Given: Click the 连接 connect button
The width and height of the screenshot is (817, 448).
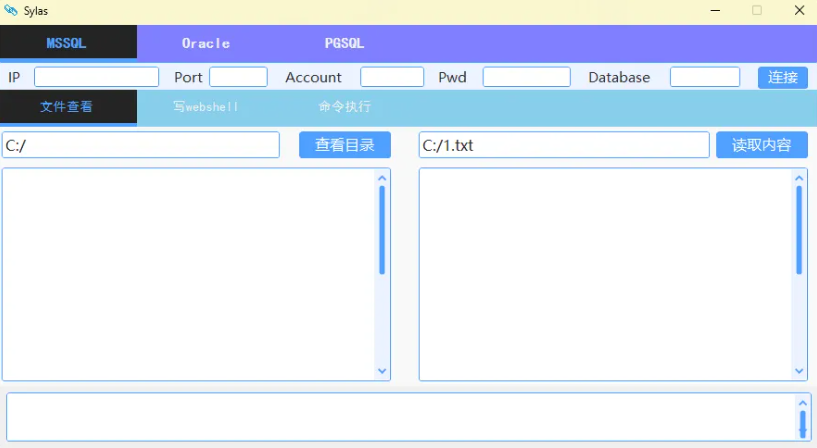Looking at the screenshot, I should pos(783,78).
